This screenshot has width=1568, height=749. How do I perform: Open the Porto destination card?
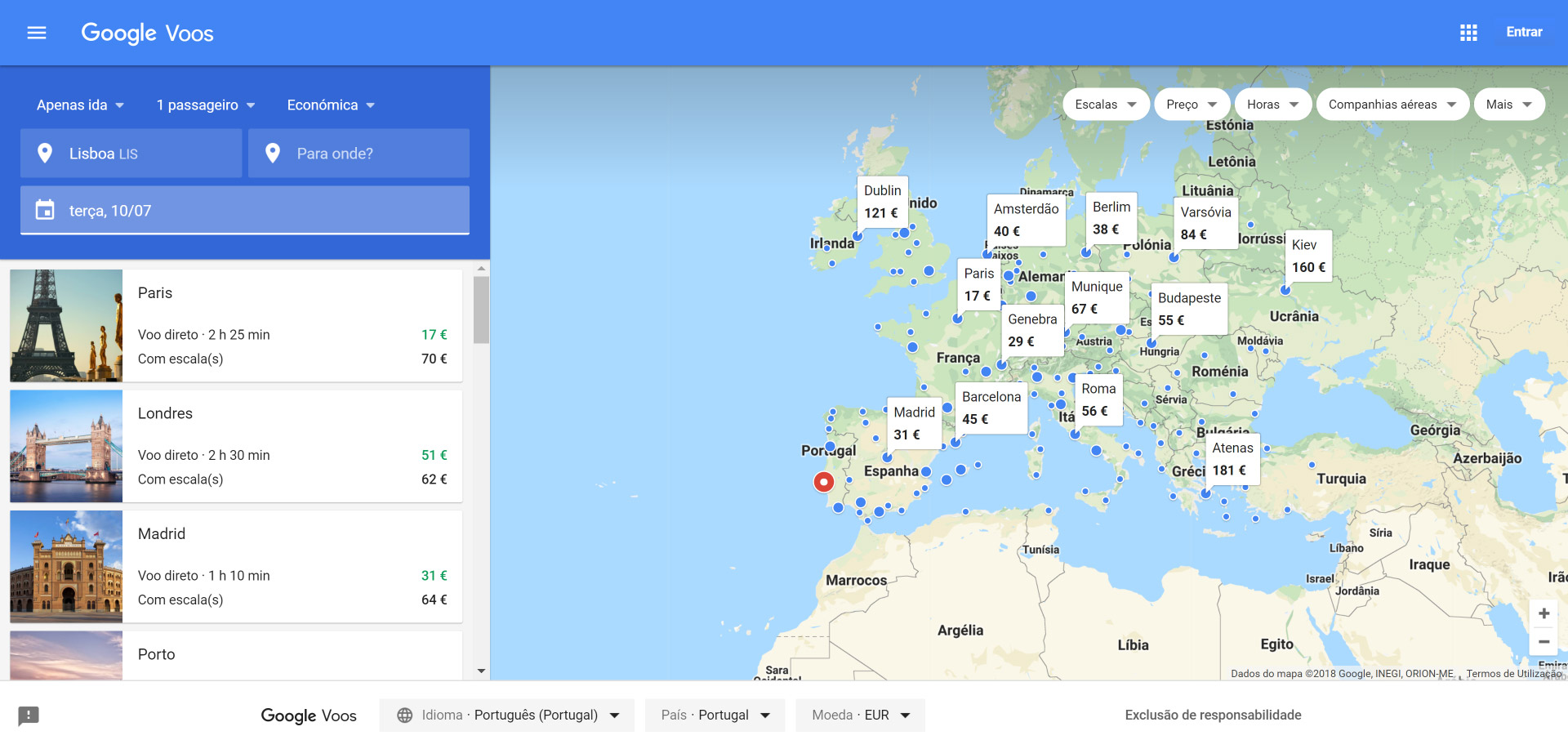coord(236,655)
